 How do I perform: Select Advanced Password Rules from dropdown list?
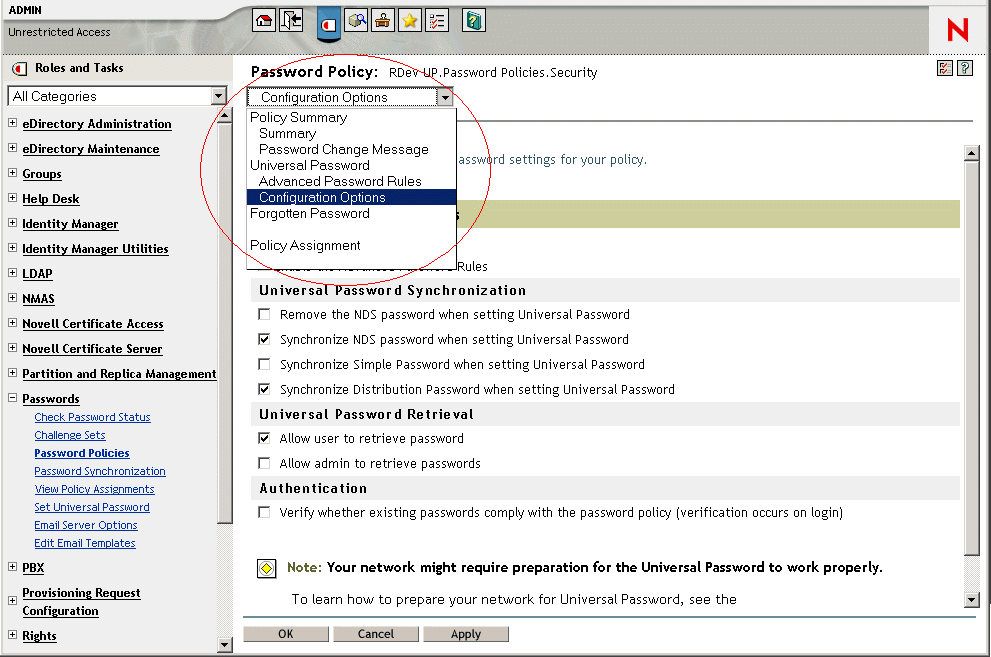click(340, 181)
